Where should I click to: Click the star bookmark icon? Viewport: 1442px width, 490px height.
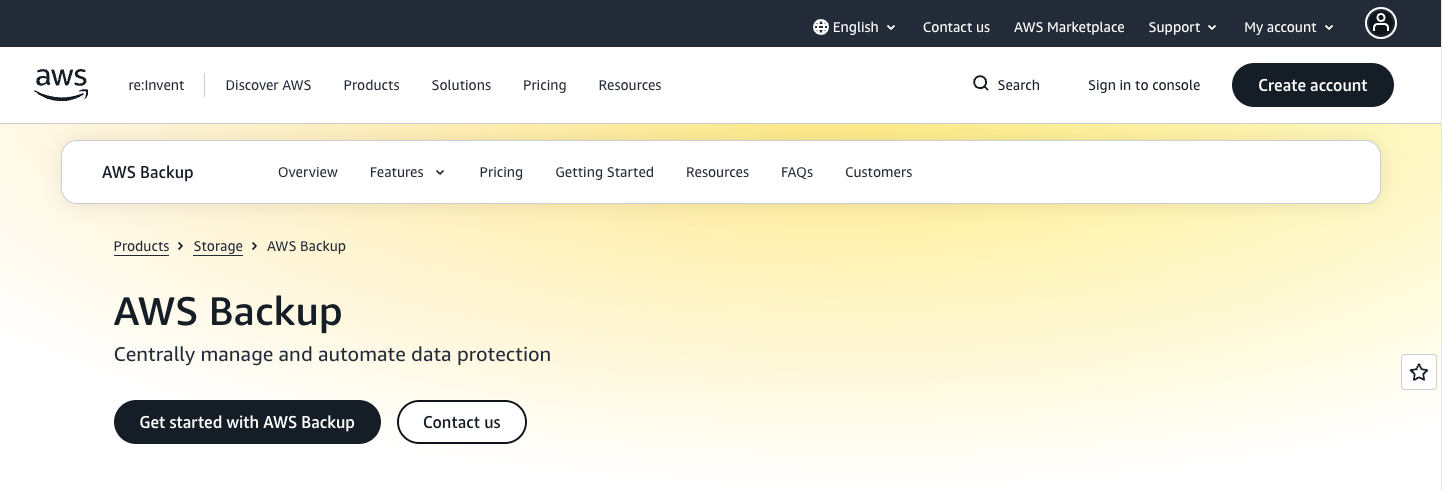(1419, 372)
